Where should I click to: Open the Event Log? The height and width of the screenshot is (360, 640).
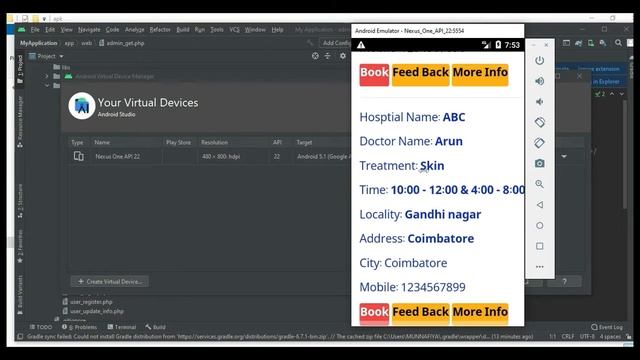tap(607, 327)
